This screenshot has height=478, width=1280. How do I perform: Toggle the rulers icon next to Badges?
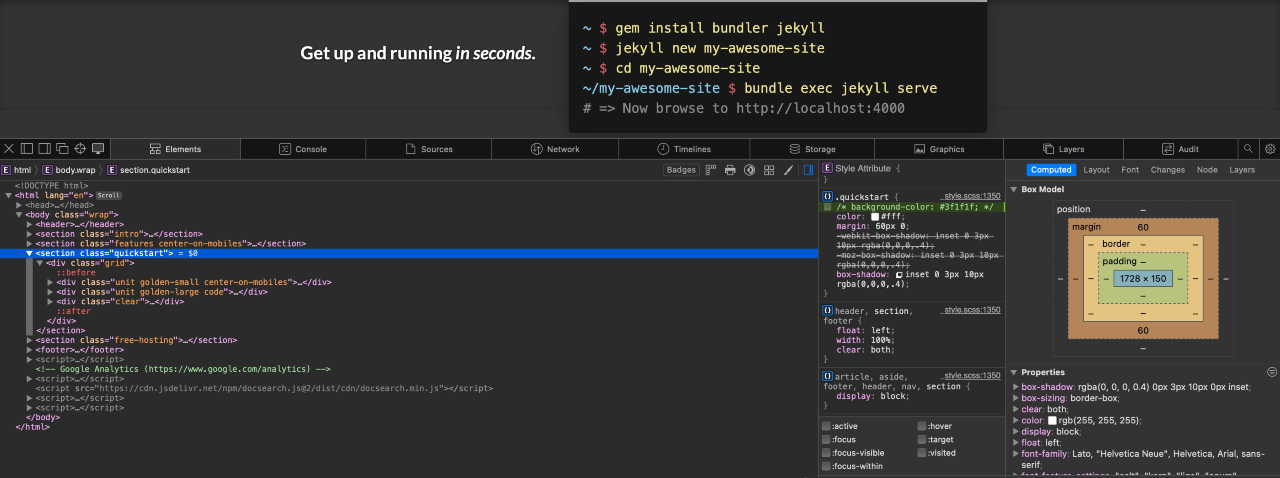point(711,170)
